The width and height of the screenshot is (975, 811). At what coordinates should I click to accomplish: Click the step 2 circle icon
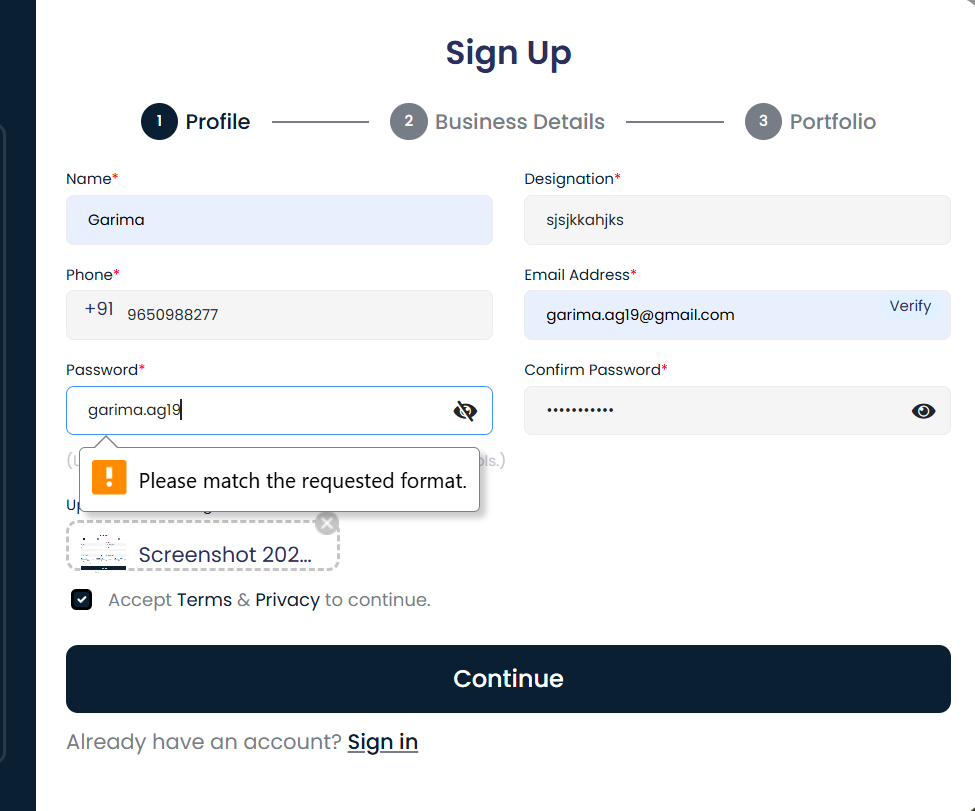408,122
